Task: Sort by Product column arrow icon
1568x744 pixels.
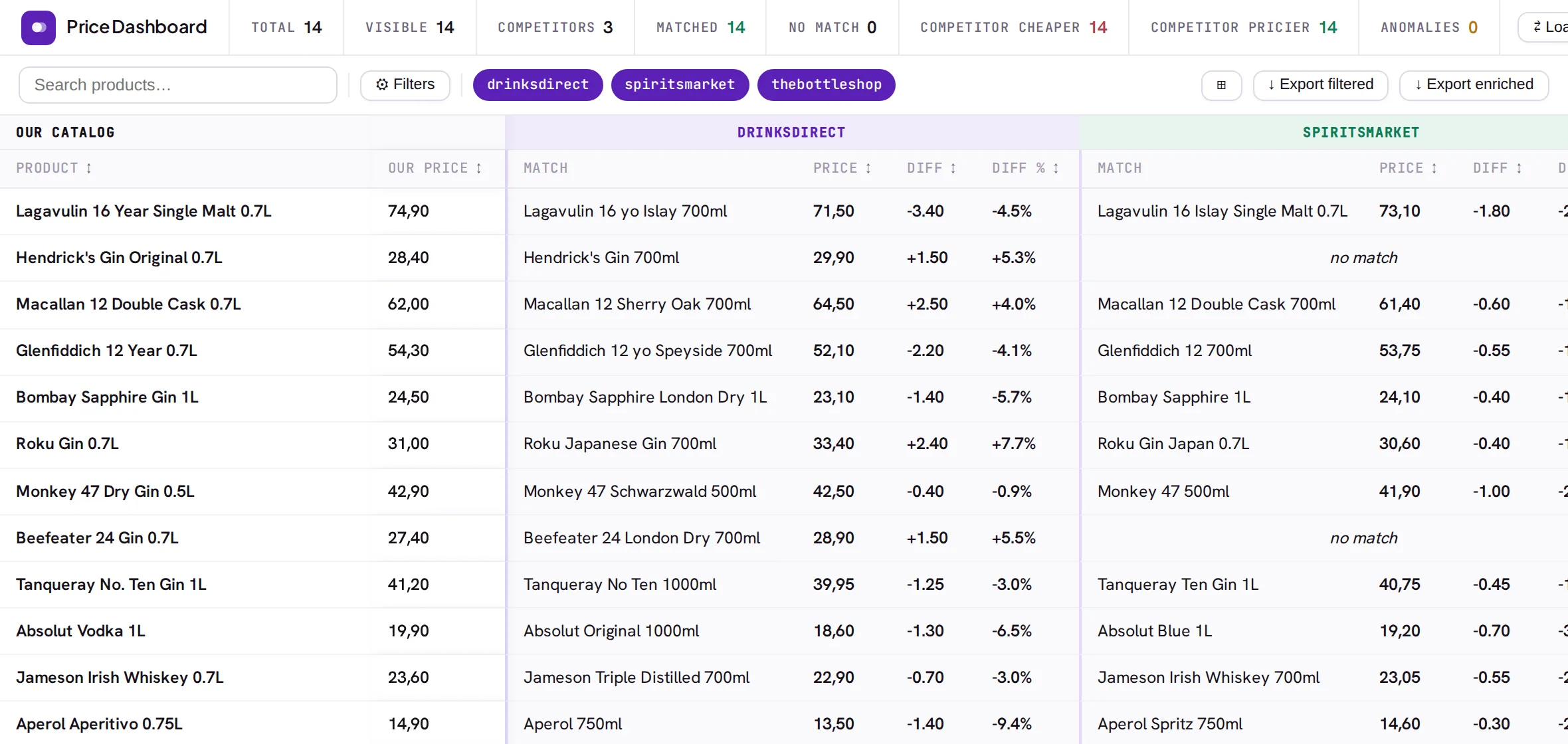Action: tap(89, 169)
